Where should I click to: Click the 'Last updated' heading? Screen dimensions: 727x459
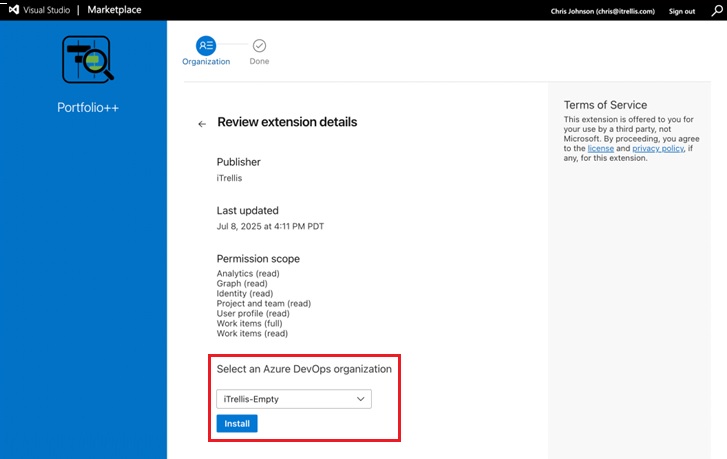click(248, 210)
